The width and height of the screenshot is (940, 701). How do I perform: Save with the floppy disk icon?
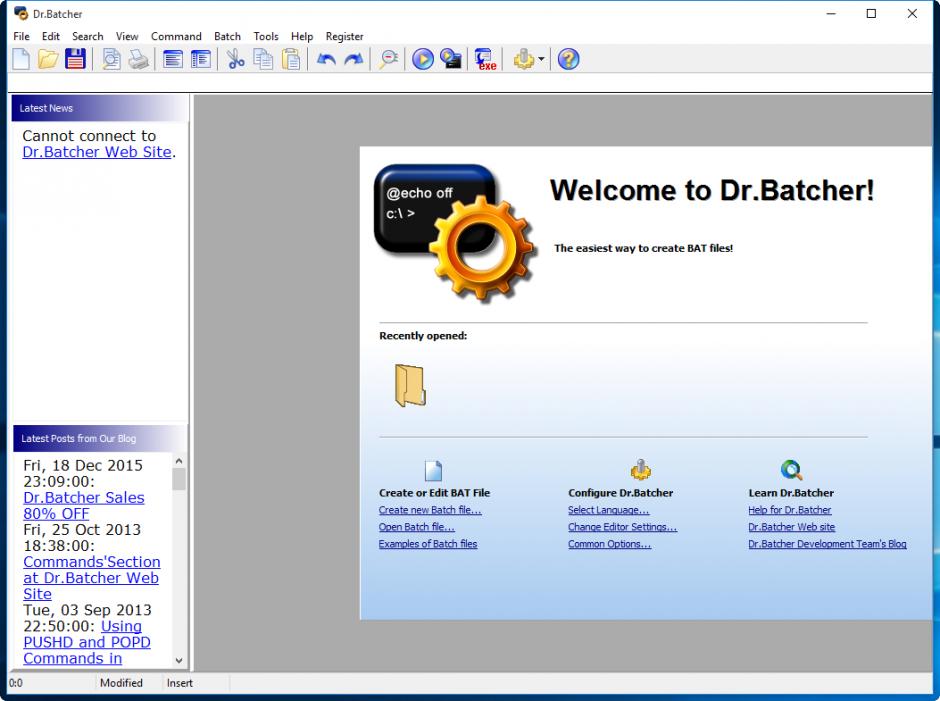[x=76, y=59]
